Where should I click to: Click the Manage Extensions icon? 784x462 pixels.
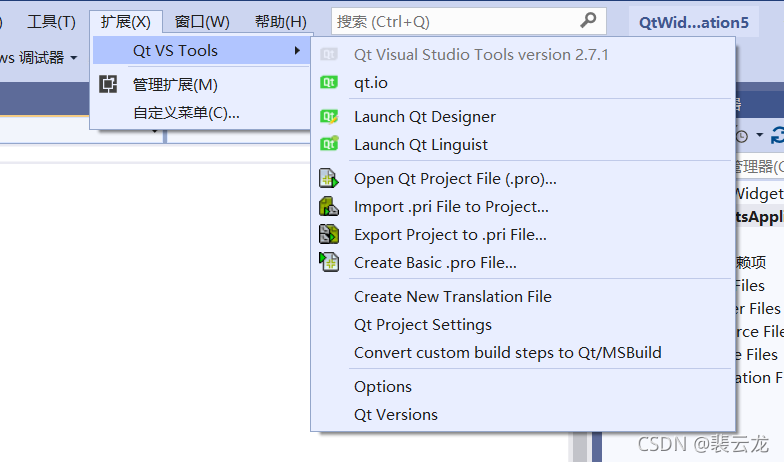[x=108, y=84]
